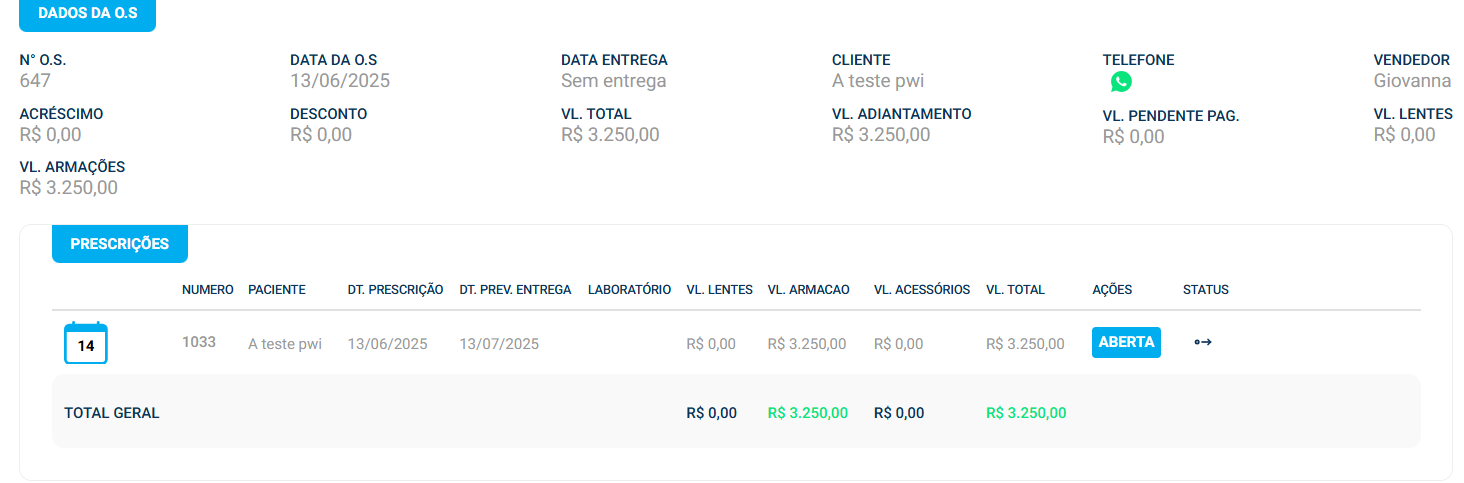Click the LABORATÓRIO column header

tap(629, 290)
